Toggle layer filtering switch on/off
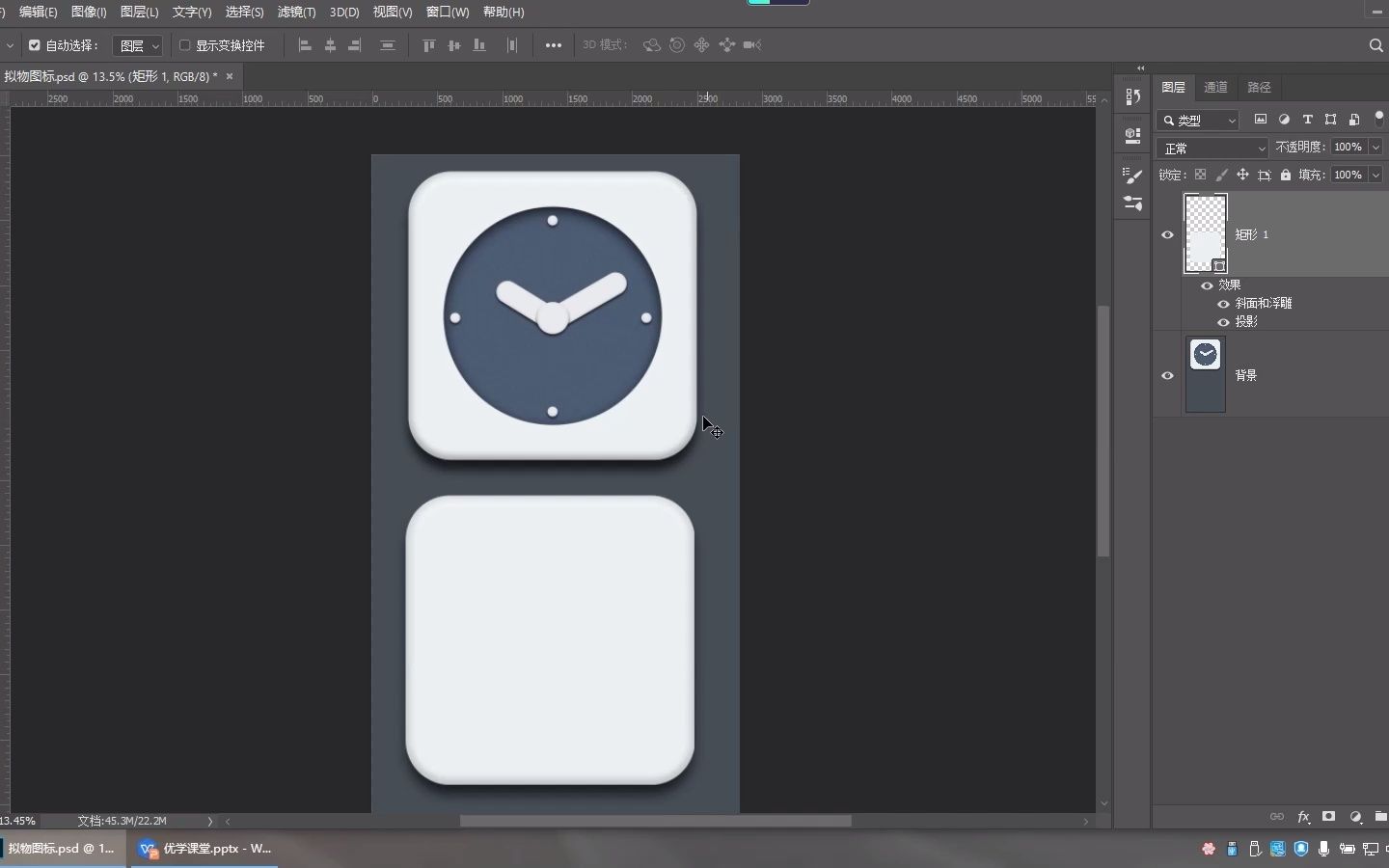The width and height of the screenshot is (1389, 868). click(1379, 119)
